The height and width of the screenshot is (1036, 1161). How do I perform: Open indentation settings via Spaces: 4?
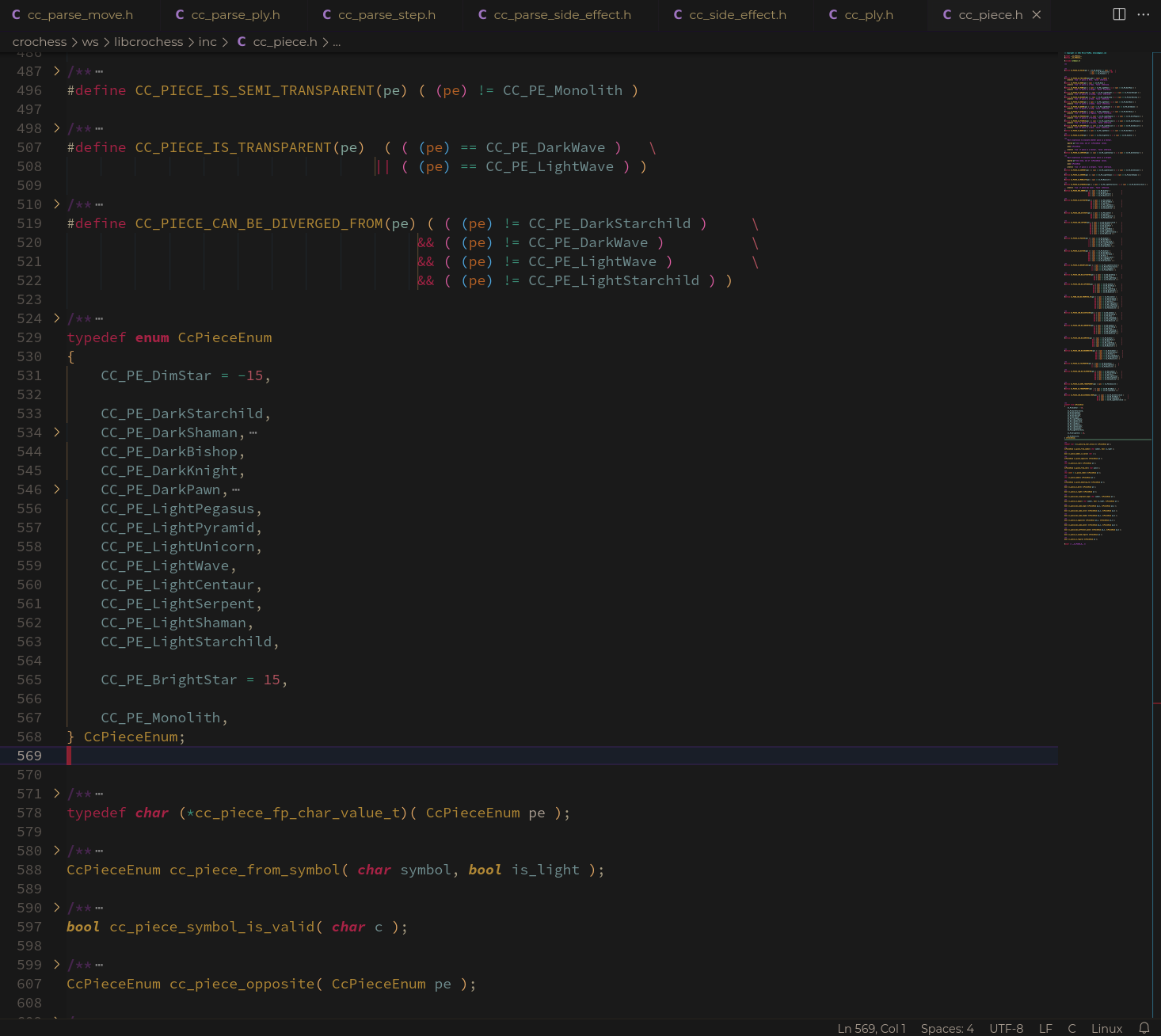coord(947,1028)
